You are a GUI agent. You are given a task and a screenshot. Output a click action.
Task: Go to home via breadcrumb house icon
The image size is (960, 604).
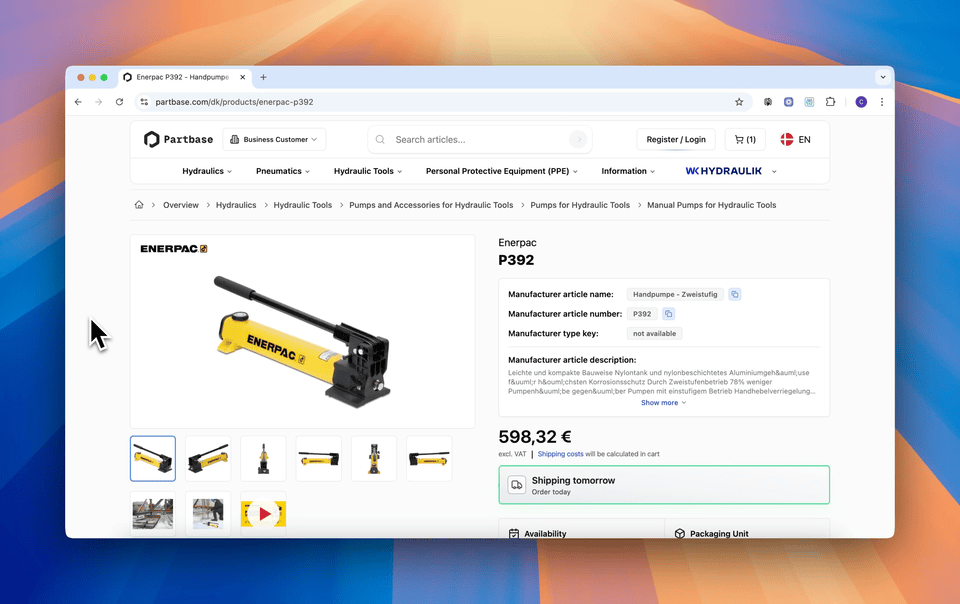point(139,205)
